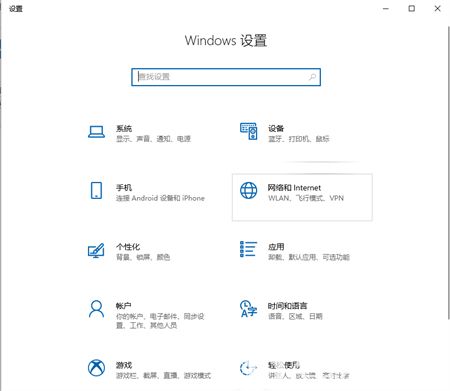Open the 个性化 paintbrush monitor icon

[x=96, y=250]
